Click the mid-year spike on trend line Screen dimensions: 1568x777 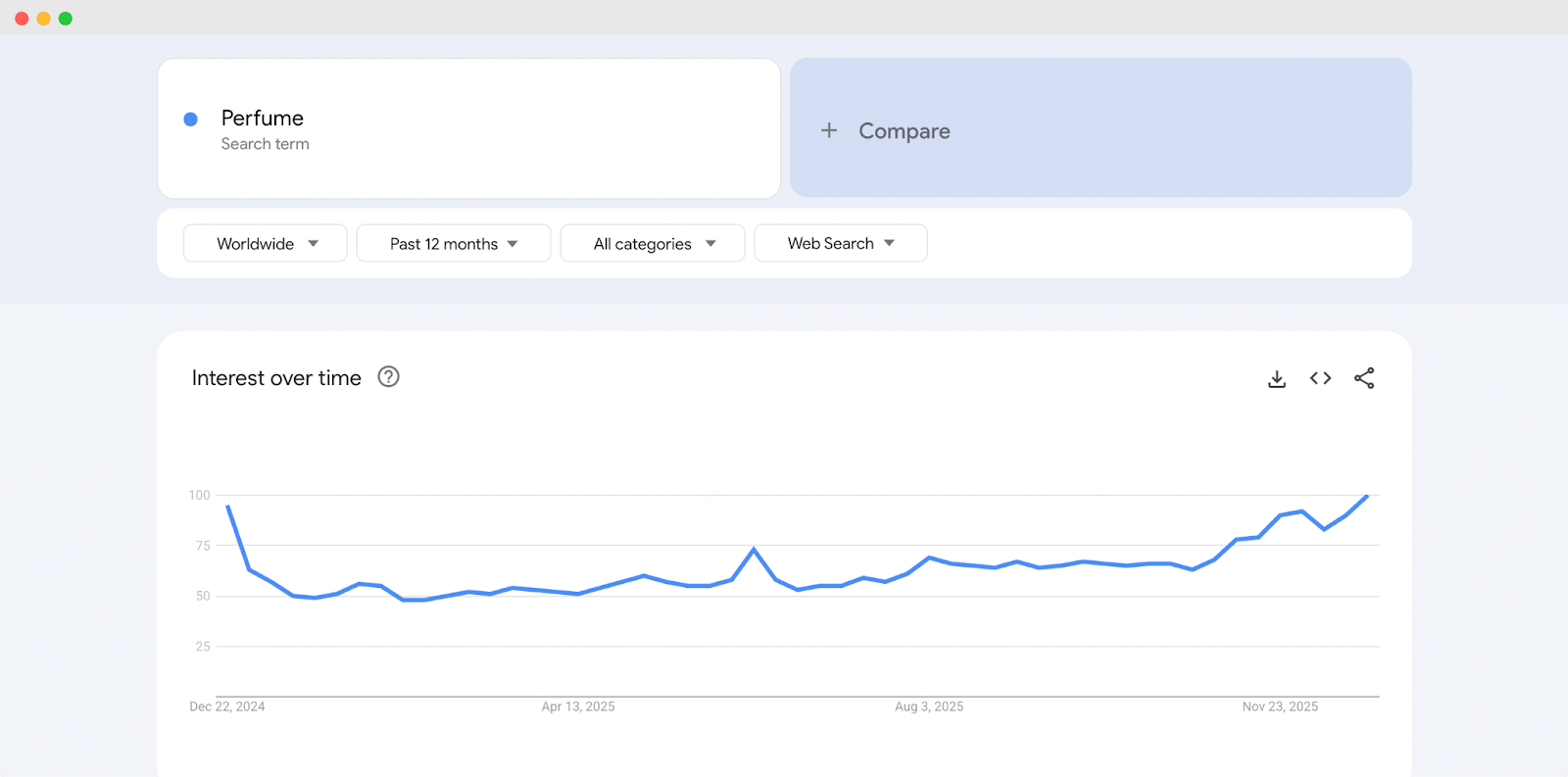pyautogui.click(x=754, y=549)
